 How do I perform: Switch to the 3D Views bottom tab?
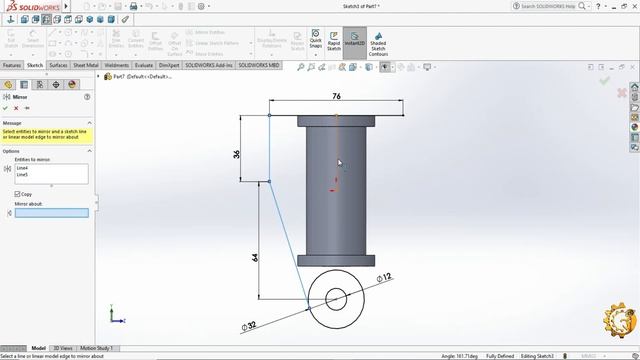click(63, 348)
